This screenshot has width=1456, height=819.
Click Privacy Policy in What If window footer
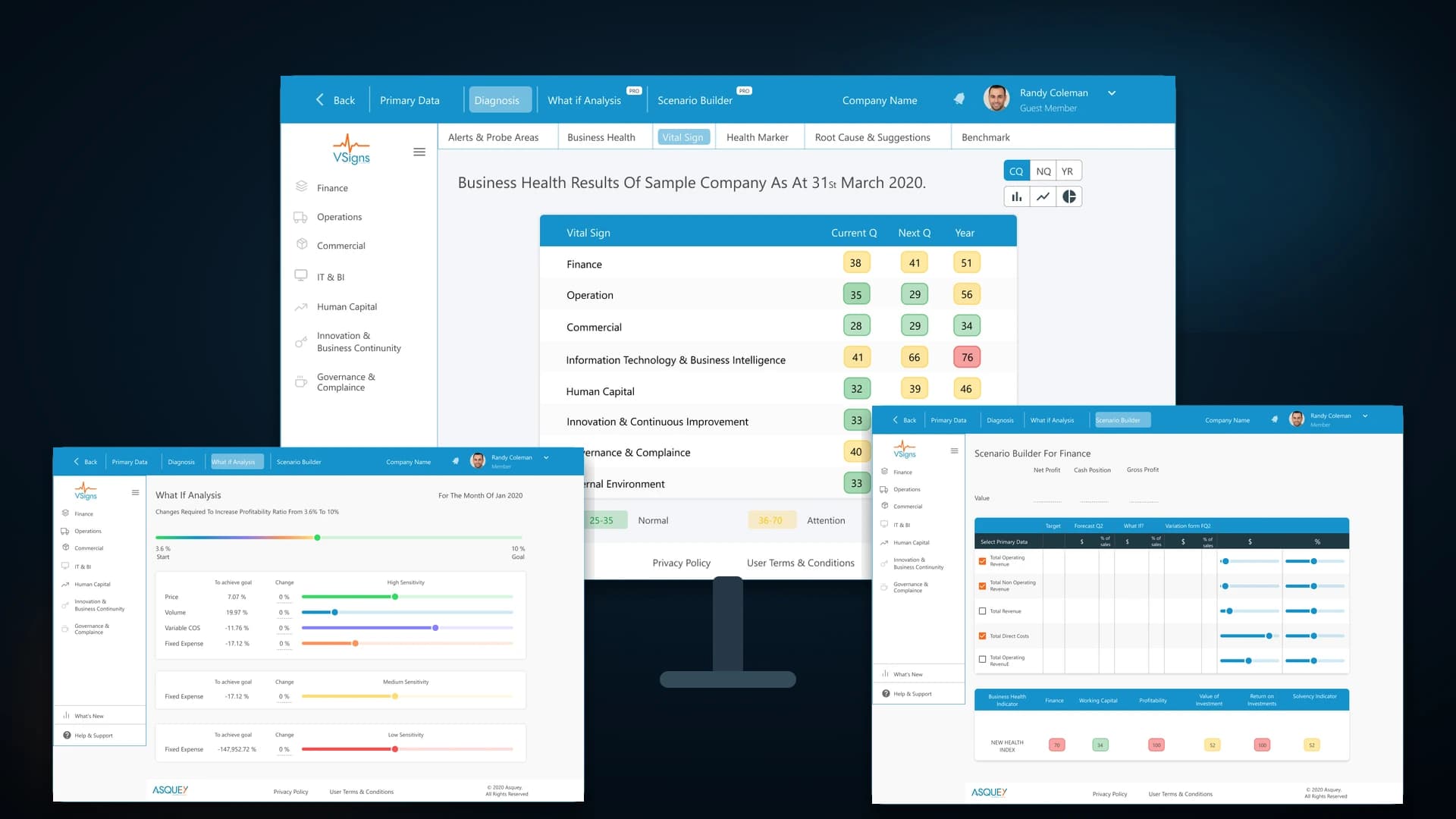click(x=290, y=792)
